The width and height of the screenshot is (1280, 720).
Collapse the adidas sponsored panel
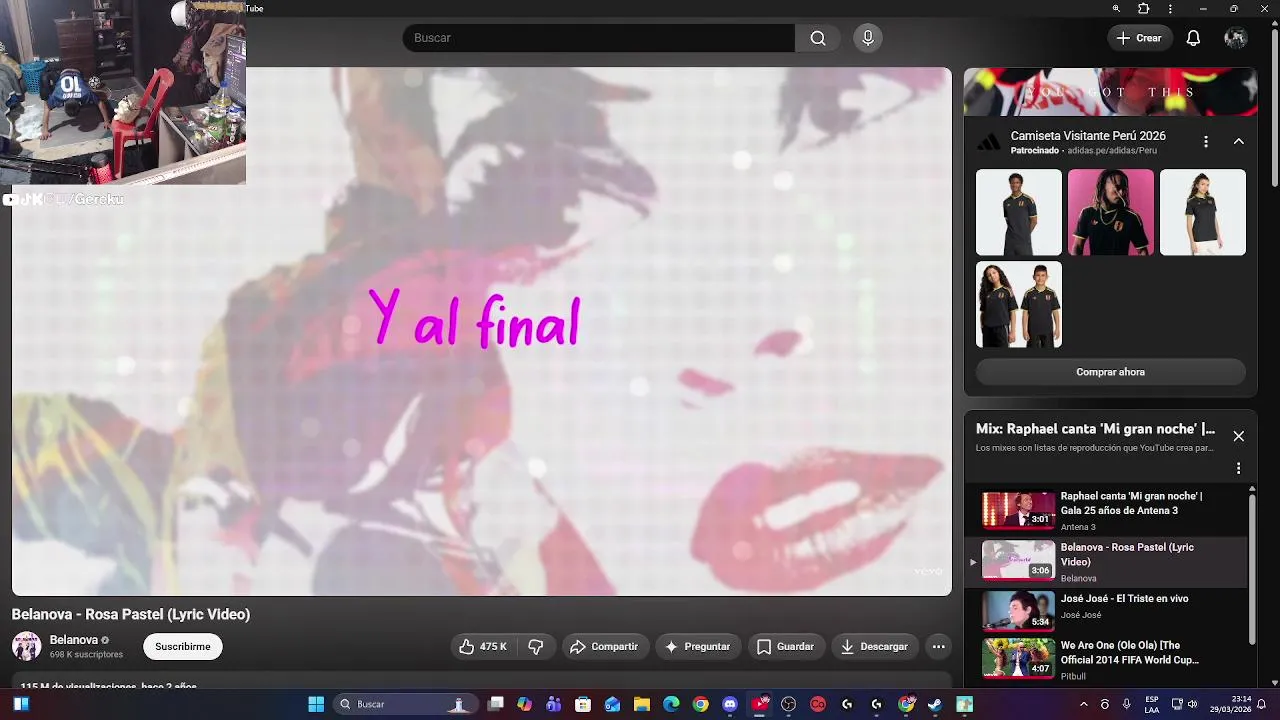1238,142
